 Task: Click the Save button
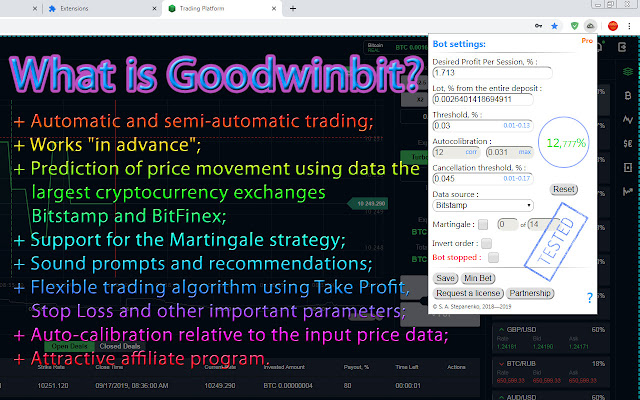[445, 278]
